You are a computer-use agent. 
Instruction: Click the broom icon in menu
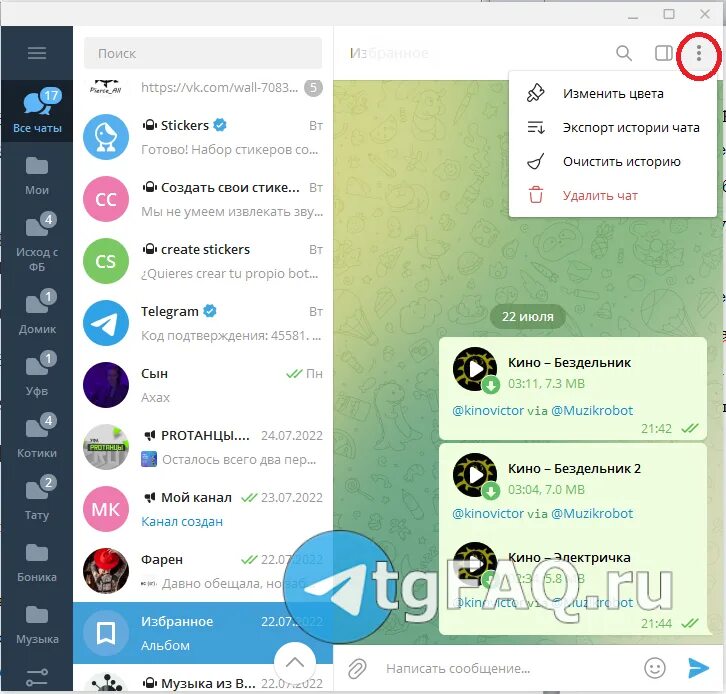[x=536, y=161]
